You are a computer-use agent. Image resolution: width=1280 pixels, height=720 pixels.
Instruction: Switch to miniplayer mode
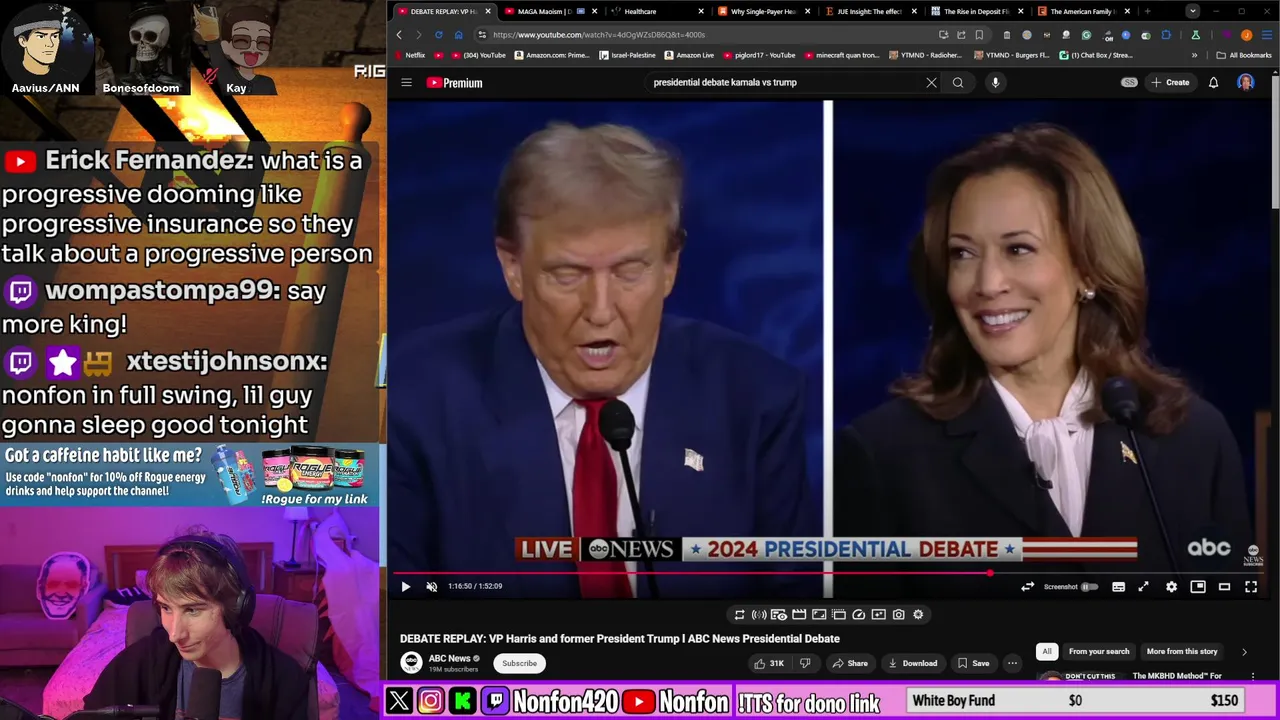pos(1198,587)
